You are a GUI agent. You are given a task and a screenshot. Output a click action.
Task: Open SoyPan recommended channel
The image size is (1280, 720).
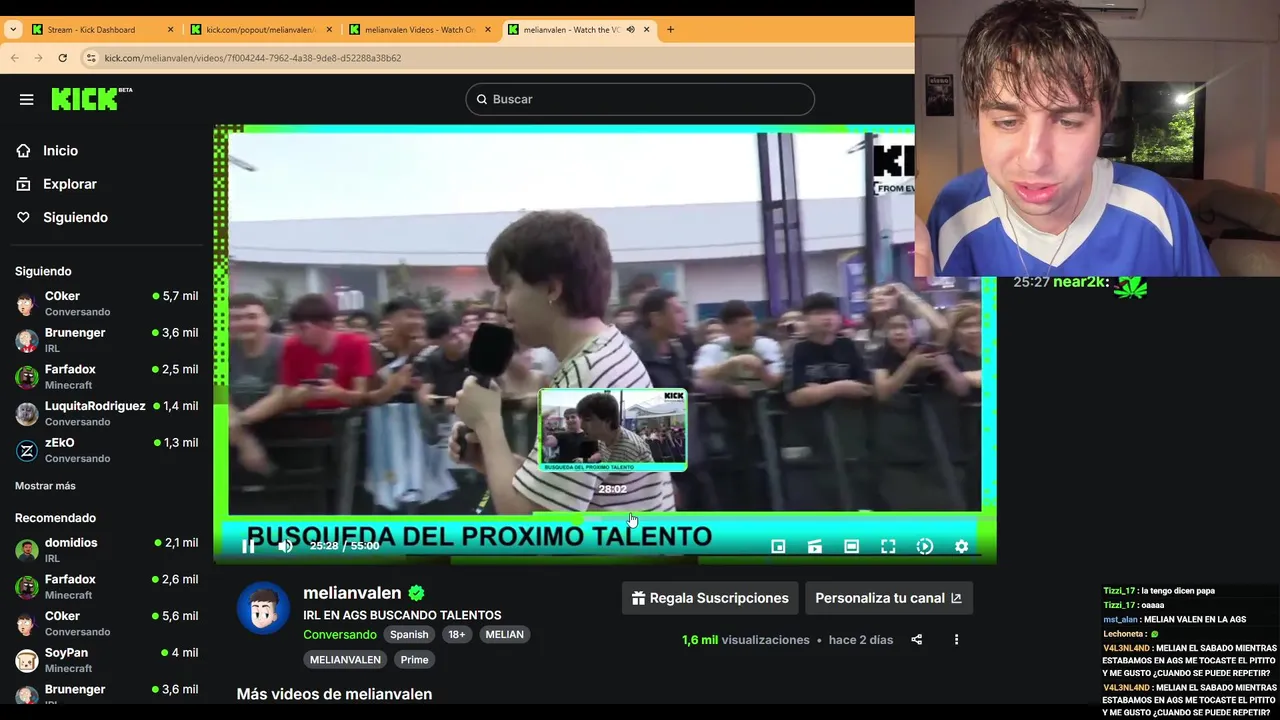(105, 660)
